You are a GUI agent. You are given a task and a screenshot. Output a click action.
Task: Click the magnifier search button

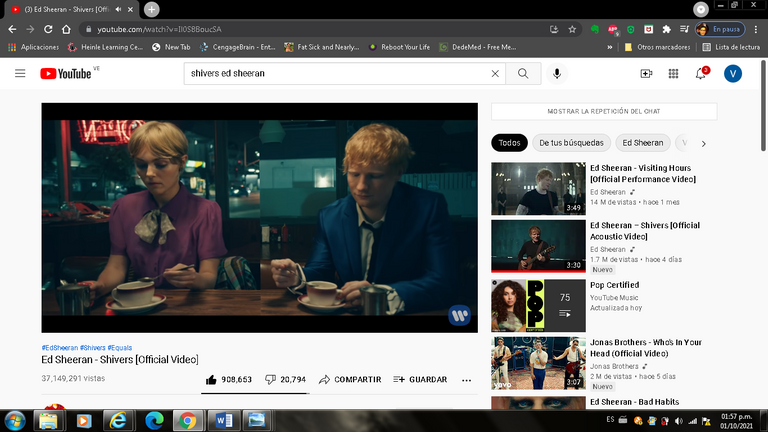coord(523,73)
